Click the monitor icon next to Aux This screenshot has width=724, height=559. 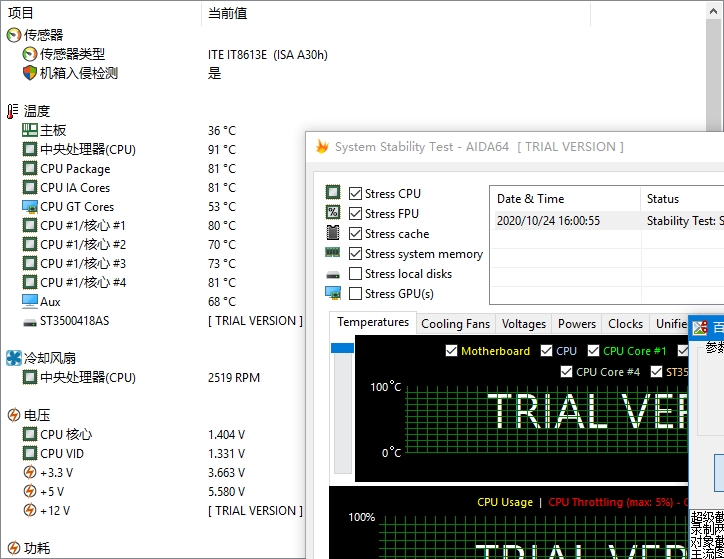click(x=30, y=301)
